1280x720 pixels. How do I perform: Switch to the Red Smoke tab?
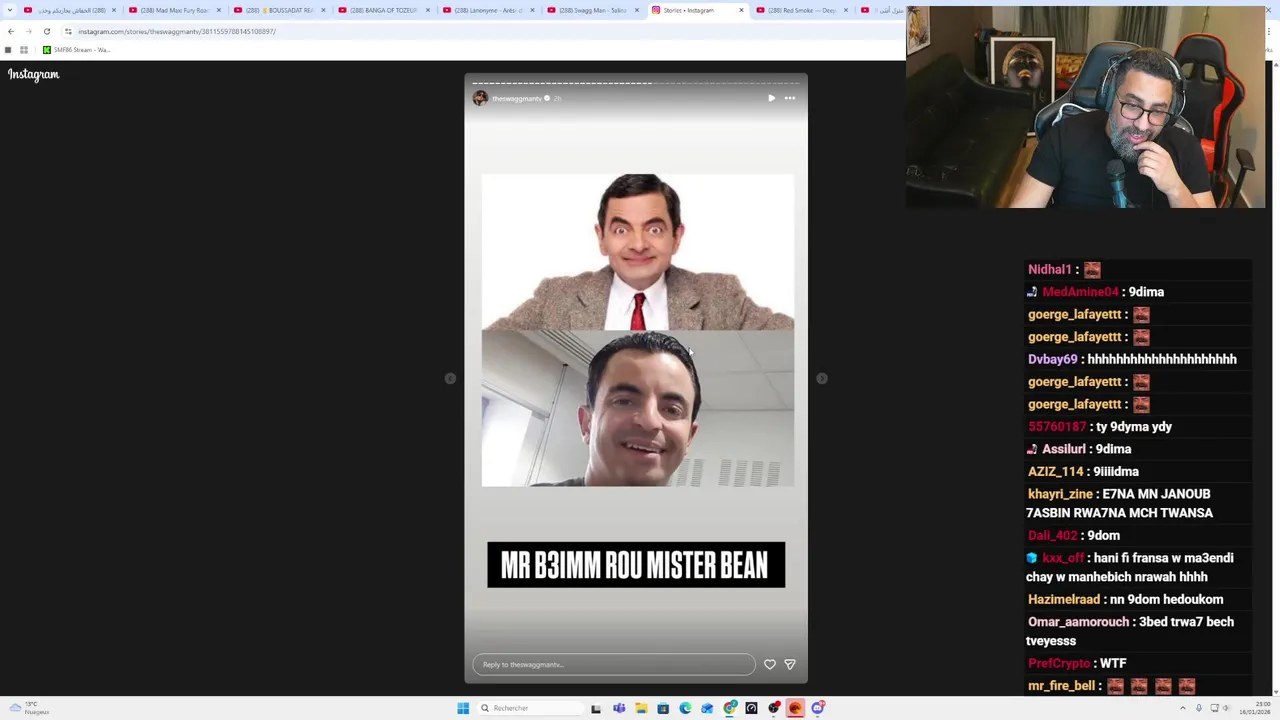click(802, 10)
